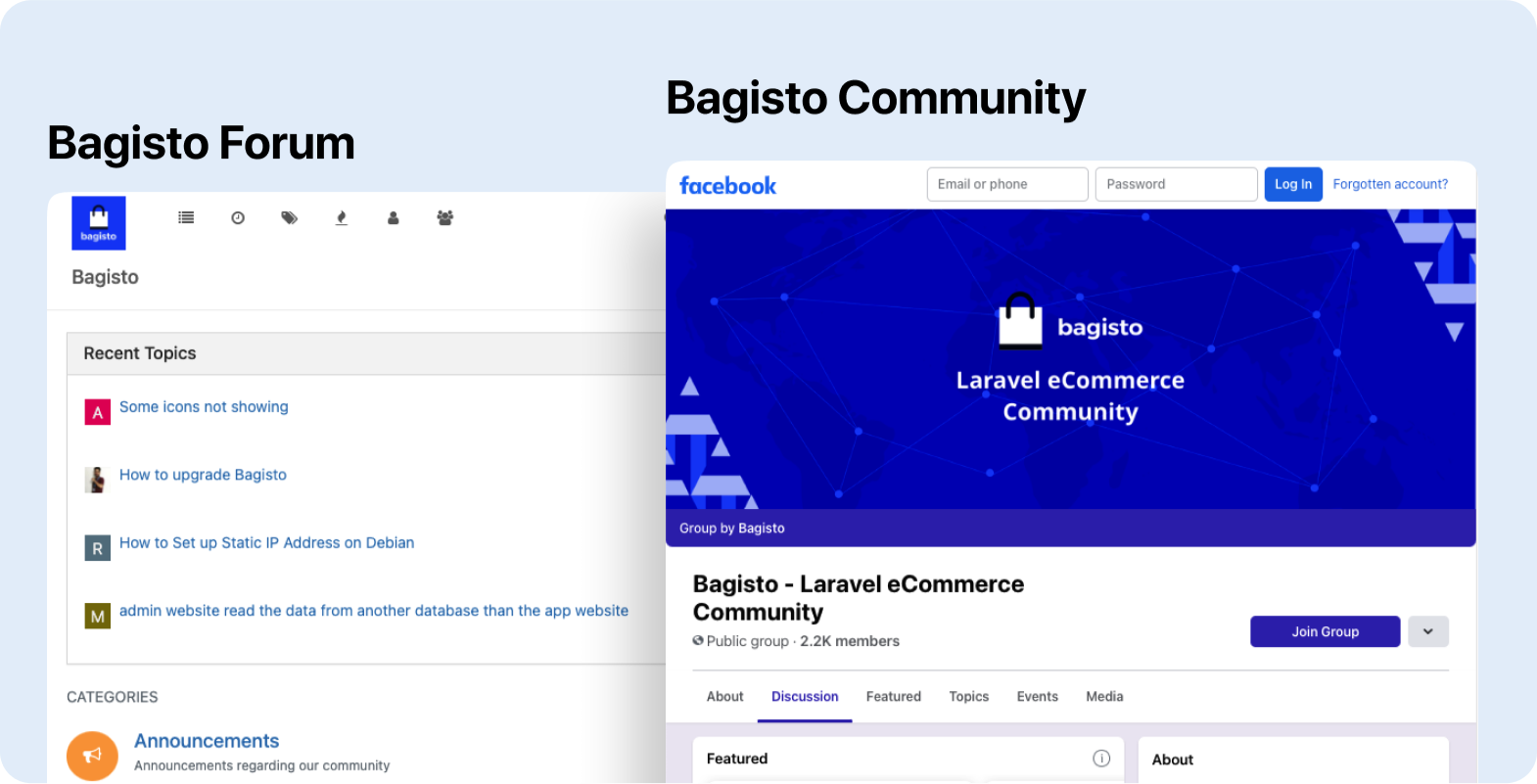
Task: Click the Facebook logo
Action: tap(727, 185)
